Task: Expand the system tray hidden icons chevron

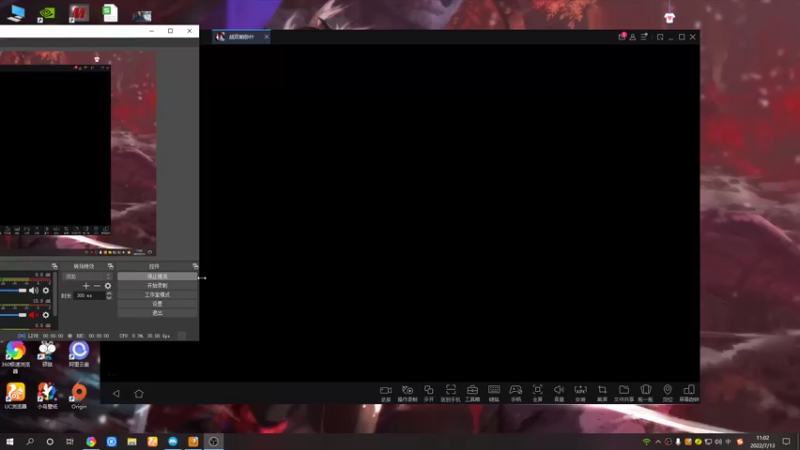Action: coord(658,442)
